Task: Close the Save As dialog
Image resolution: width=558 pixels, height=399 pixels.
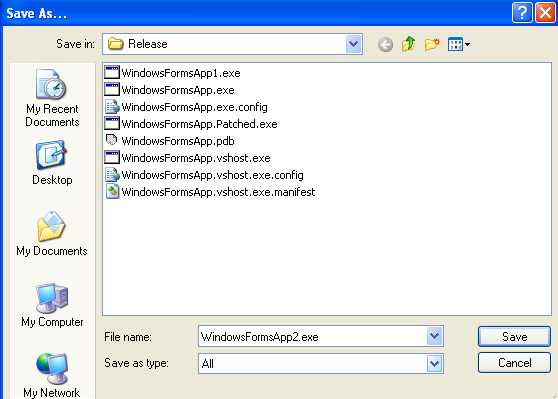Action: 545,13
